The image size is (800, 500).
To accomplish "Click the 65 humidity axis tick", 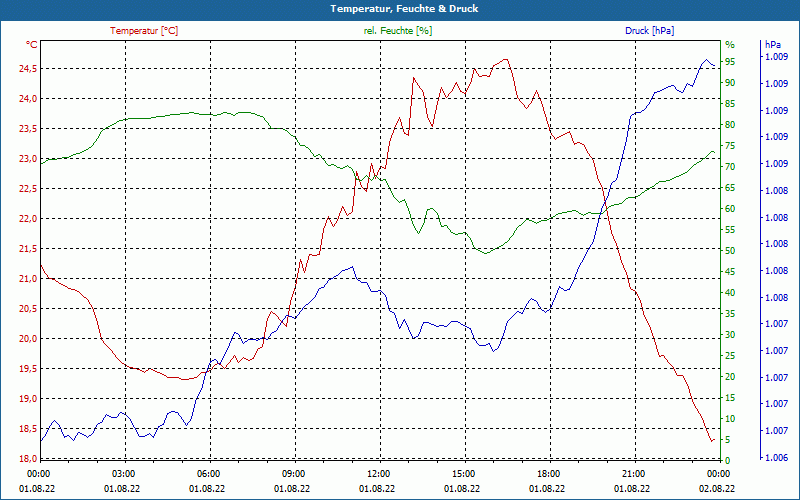I will tap(730, 188).
